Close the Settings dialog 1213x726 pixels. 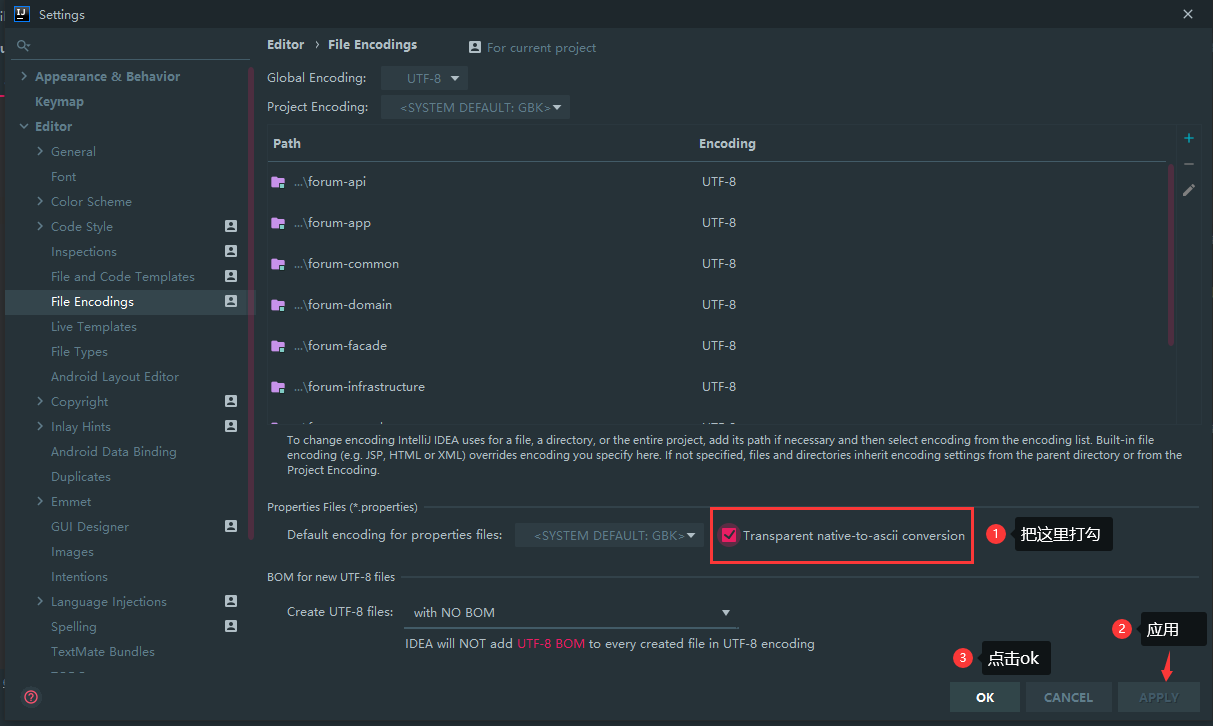tap(1188, 14)
